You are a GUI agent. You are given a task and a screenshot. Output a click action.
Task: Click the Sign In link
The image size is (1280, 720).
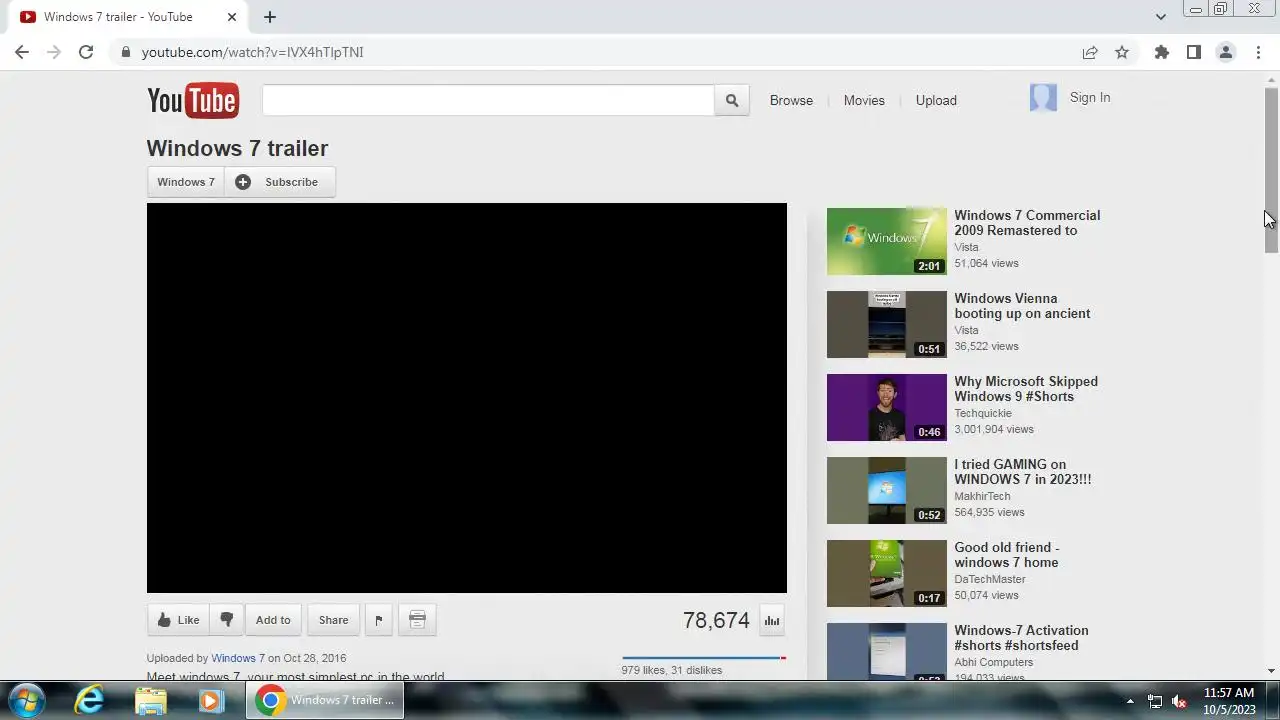pyautogui.click(x=1090, y=97)
